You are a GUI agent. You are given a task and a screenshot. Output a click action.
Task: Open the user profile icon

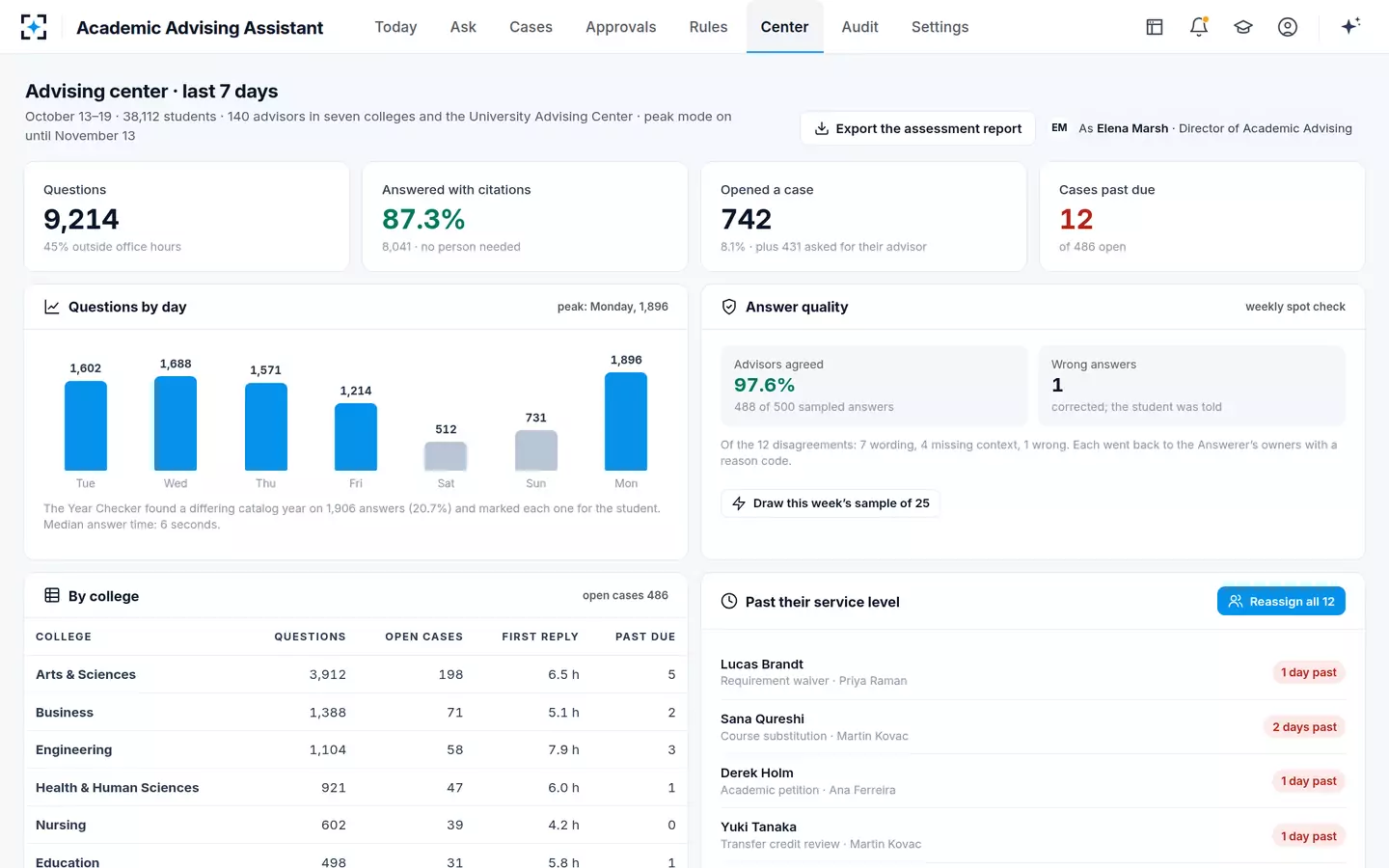point(1288,27)
